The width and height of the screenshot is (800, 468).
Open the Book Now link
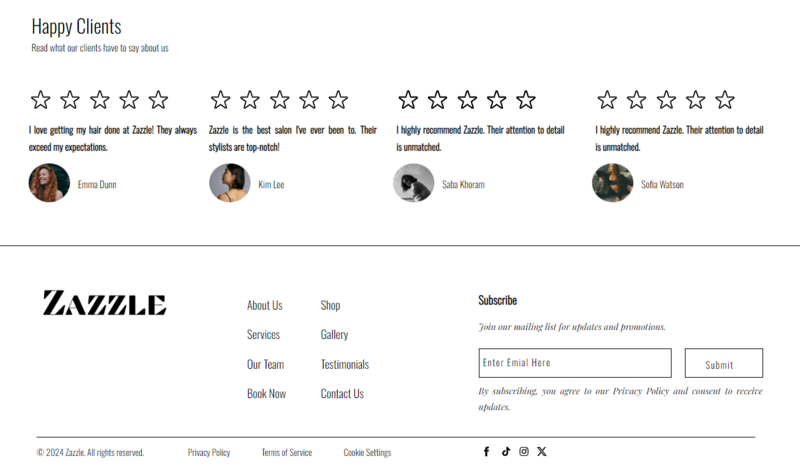pos(266,393)
